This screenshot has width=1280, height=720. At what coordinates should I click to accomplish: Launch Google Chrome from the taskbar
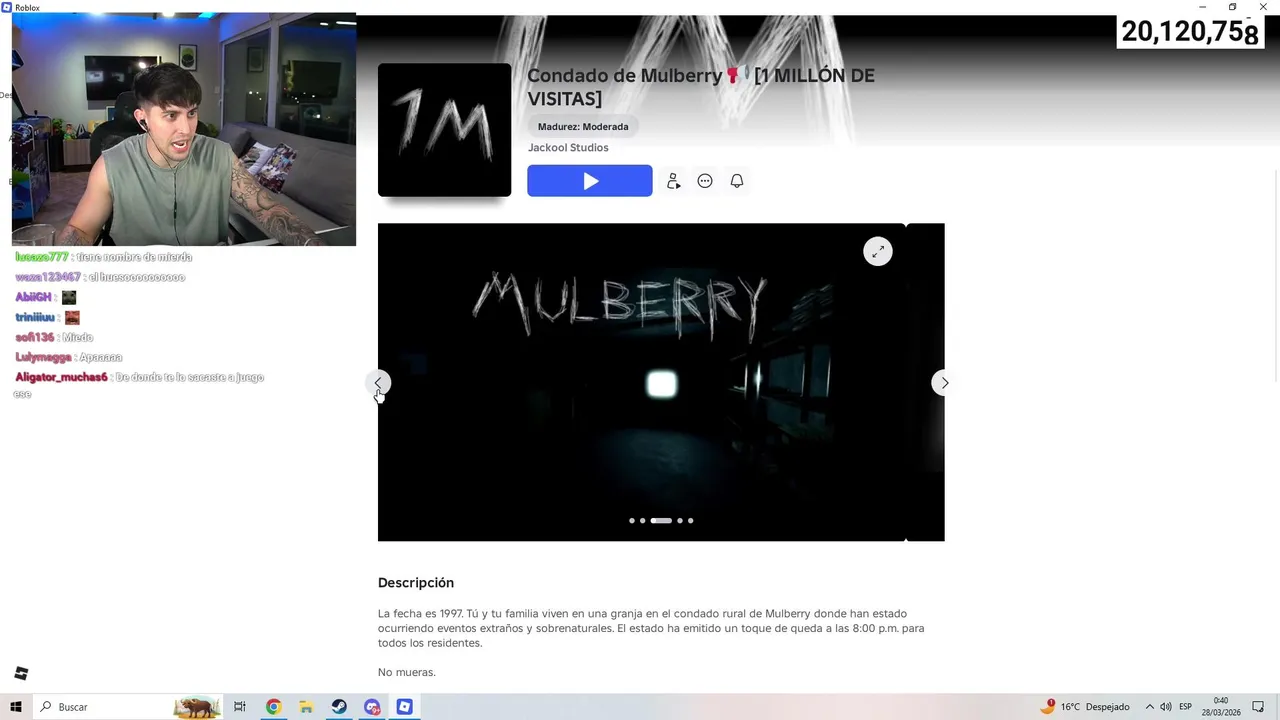click(x=273, y=707)
